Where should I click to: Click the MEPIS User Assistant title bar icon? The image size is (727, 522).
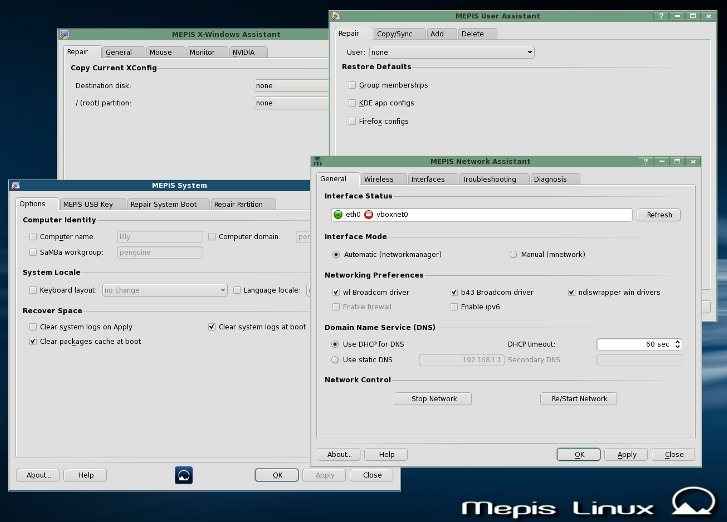(336, 16)
